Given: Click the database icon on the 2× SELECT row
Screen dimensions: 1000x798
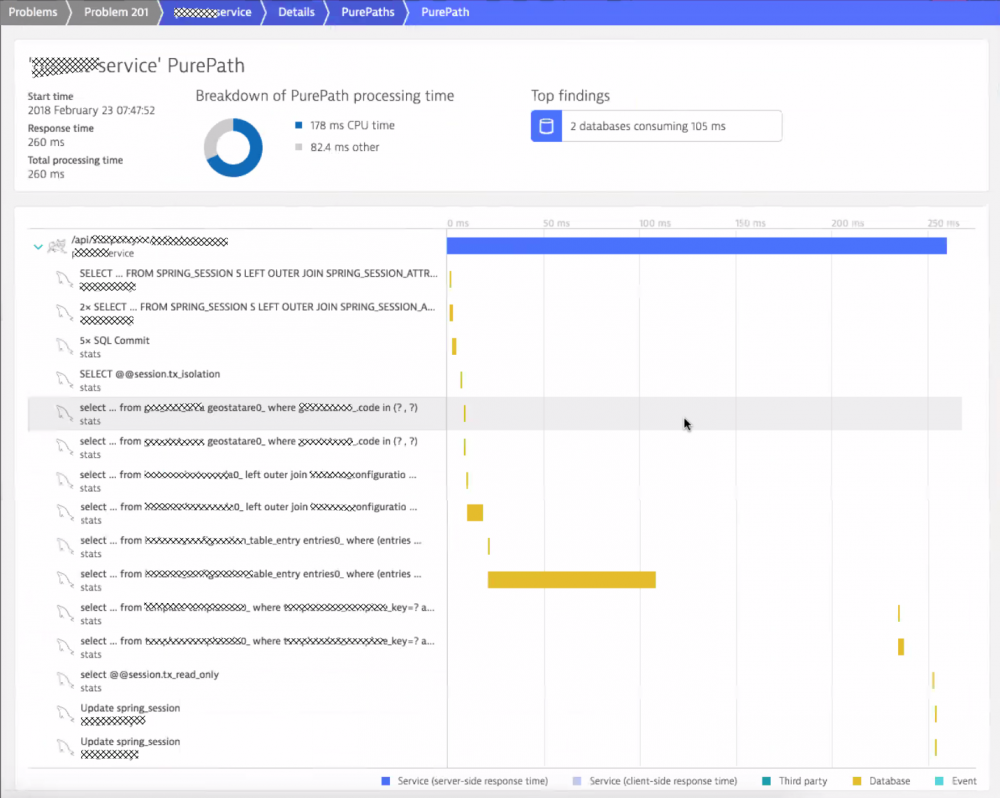Looking at the screenshot, I should [x=62, y=313].
